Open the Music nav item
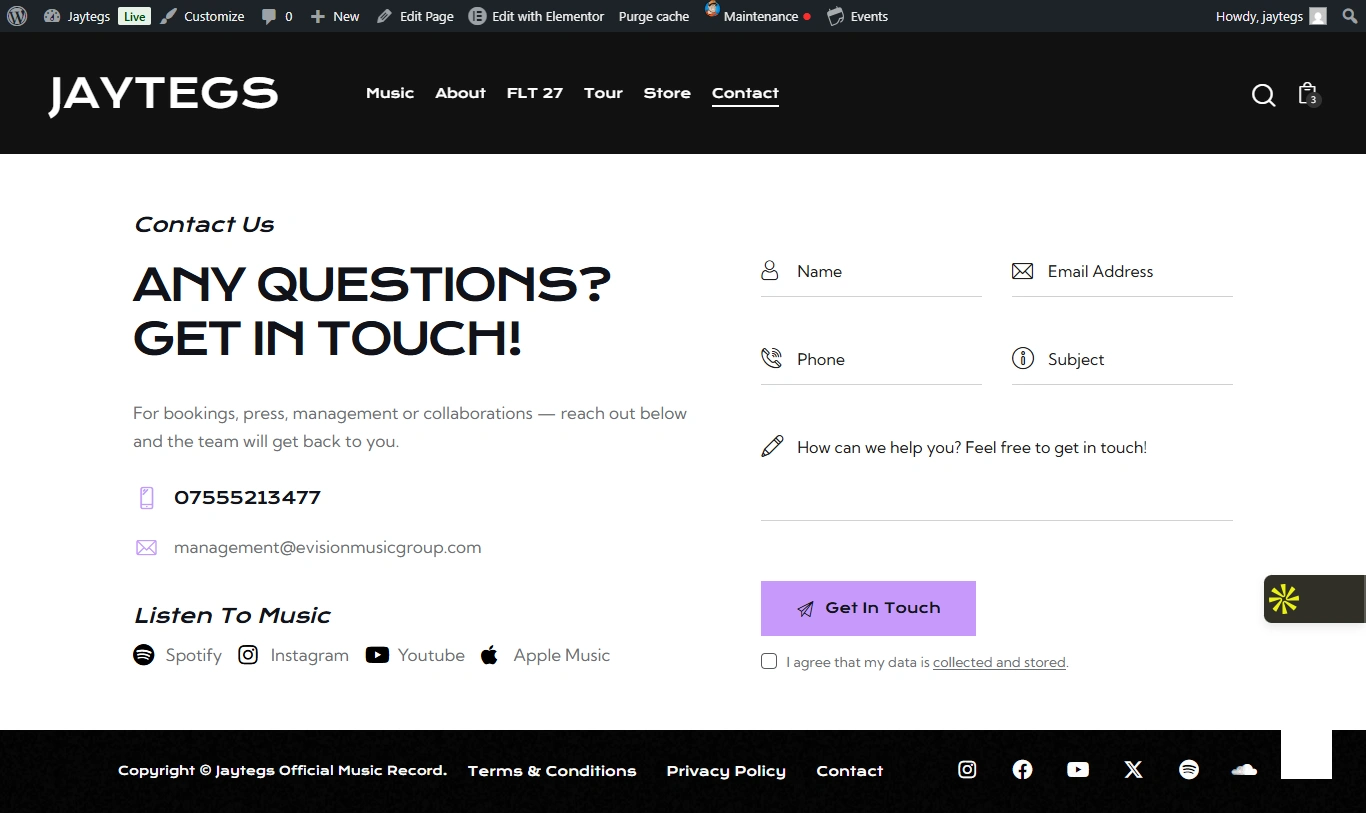 point(390,93)
